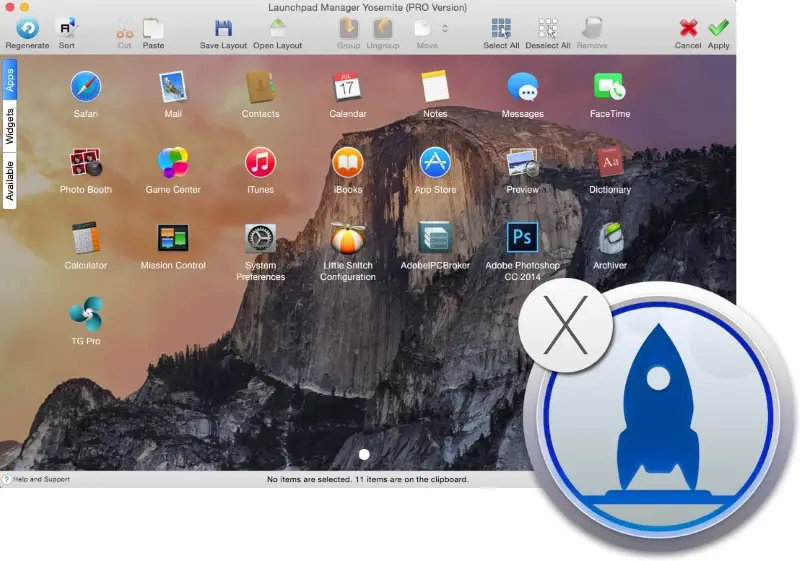Select the Calculator app icon
The width and height of the screenshot is (800, 561).
(86, 238)
